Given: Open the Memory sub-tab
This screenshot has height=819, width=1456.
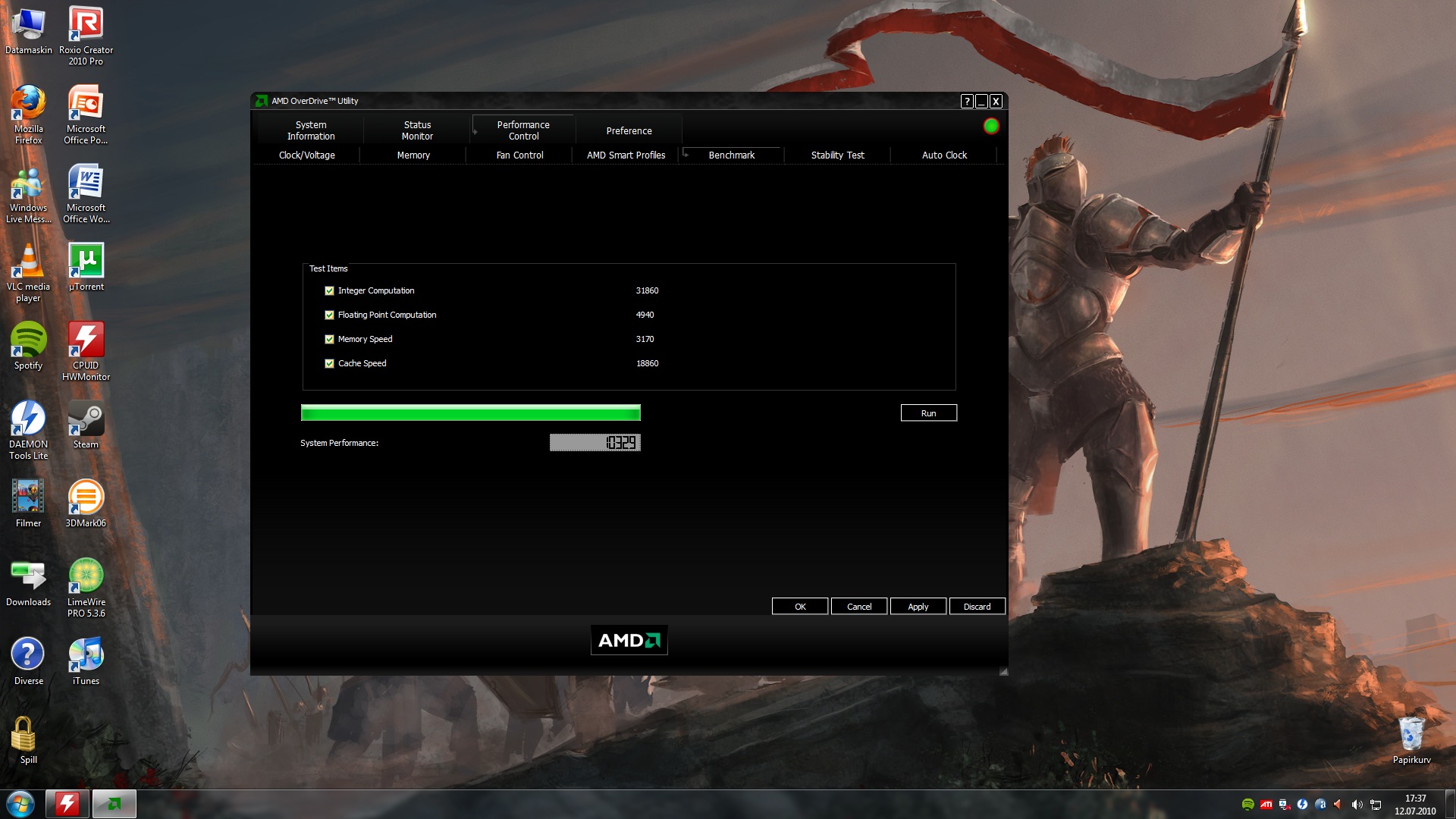Looking at the screenshot, I should [413, 155].
